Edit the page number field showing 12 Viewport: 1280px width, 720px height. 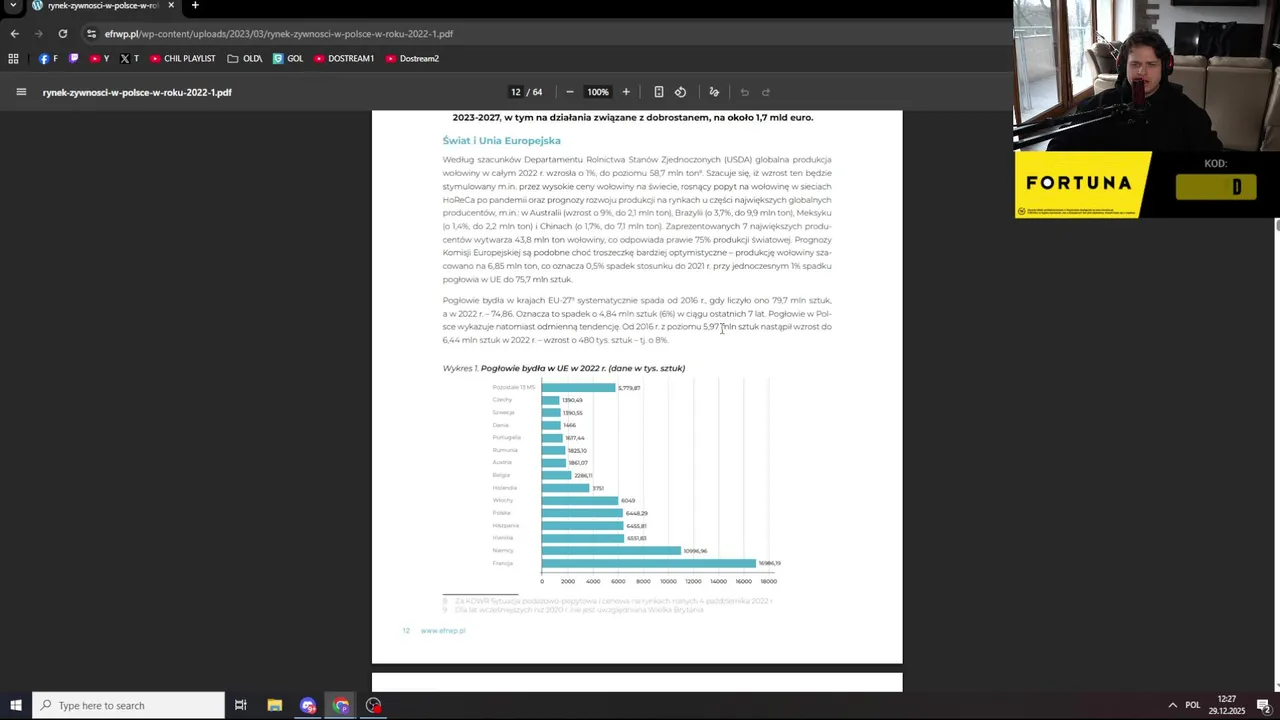click(516, 92)
